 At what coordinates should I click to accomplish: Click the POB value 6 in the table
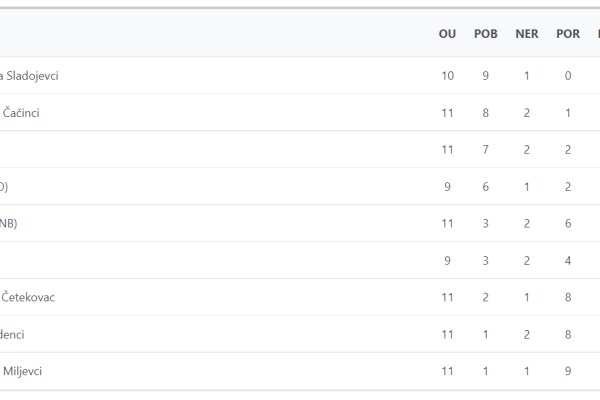486,187
